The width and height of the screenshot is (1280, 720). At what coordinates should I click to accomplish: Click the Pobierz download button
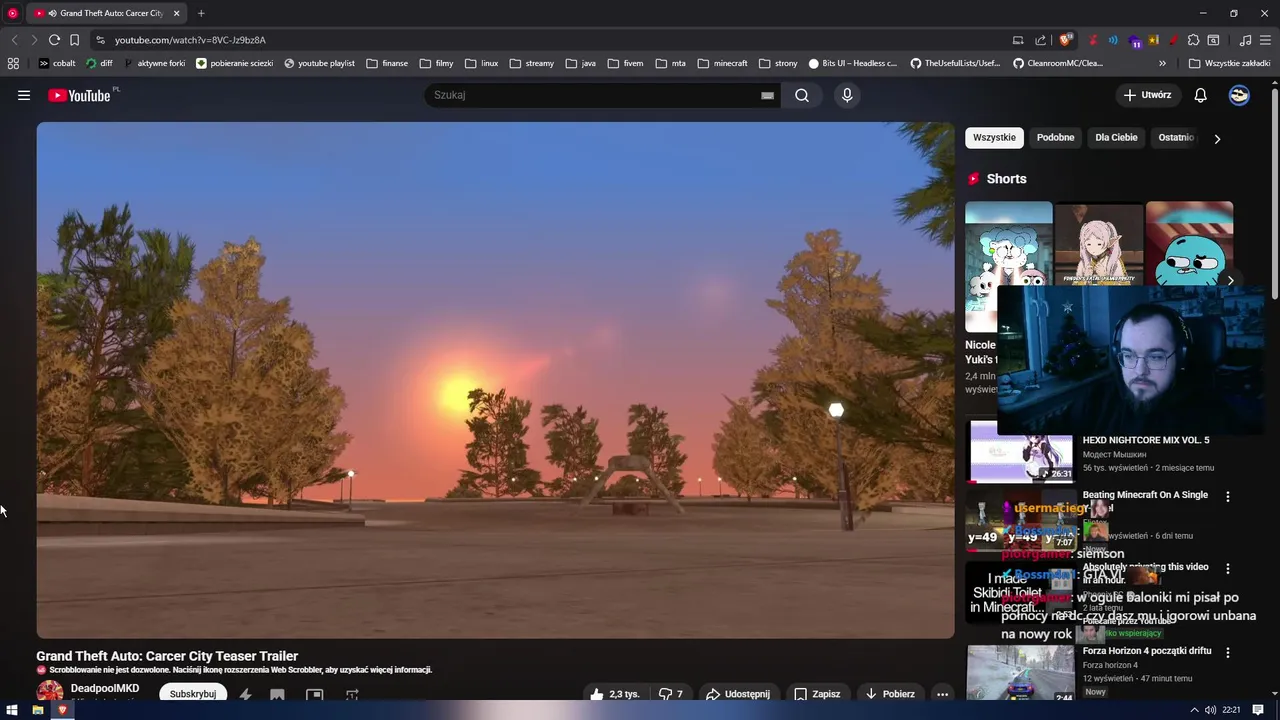click(890, 694)
